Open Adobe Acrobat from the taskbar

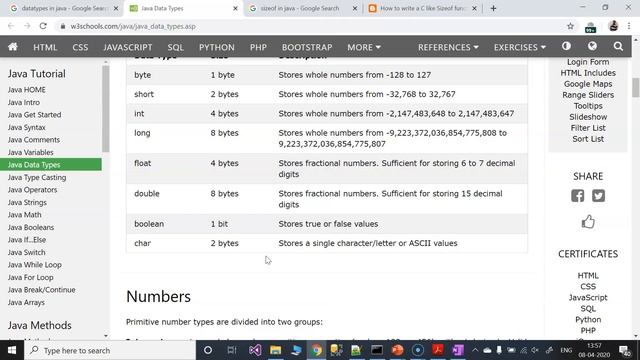438,350
